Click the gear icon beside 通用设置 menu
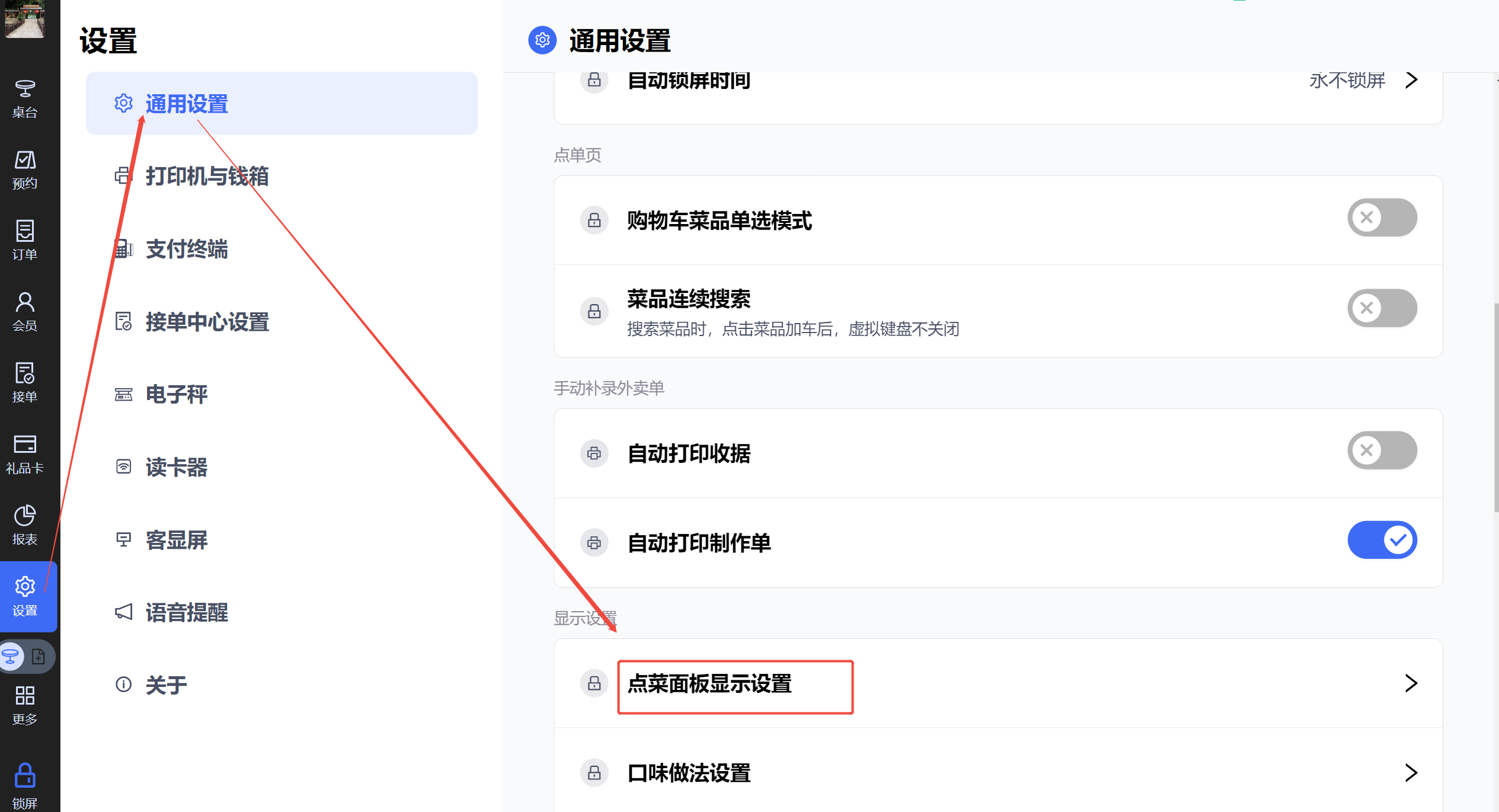The height and width of the screenshot is (812, 1499). pos(123,103)
